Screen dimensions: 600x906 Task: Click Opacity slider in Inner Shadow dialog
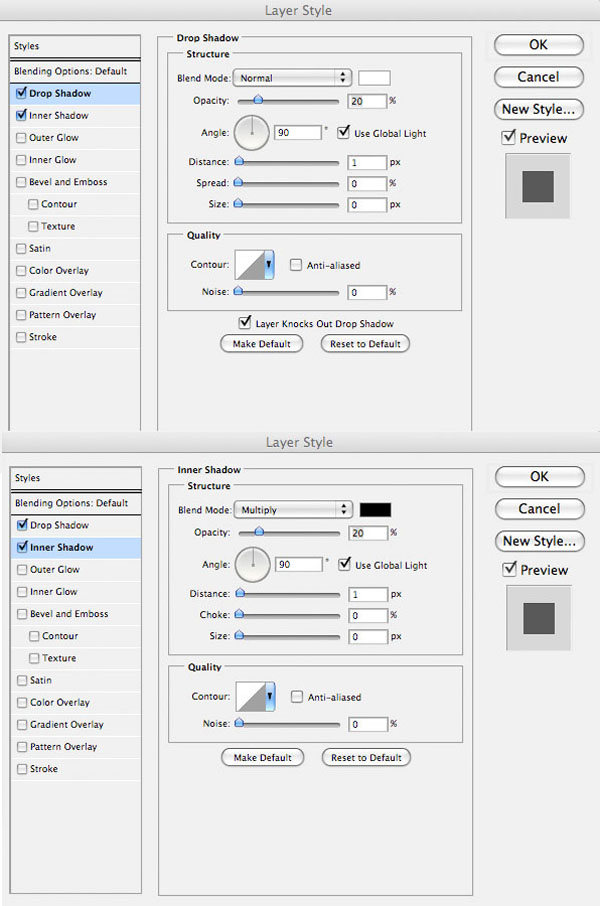pos(289,533)
